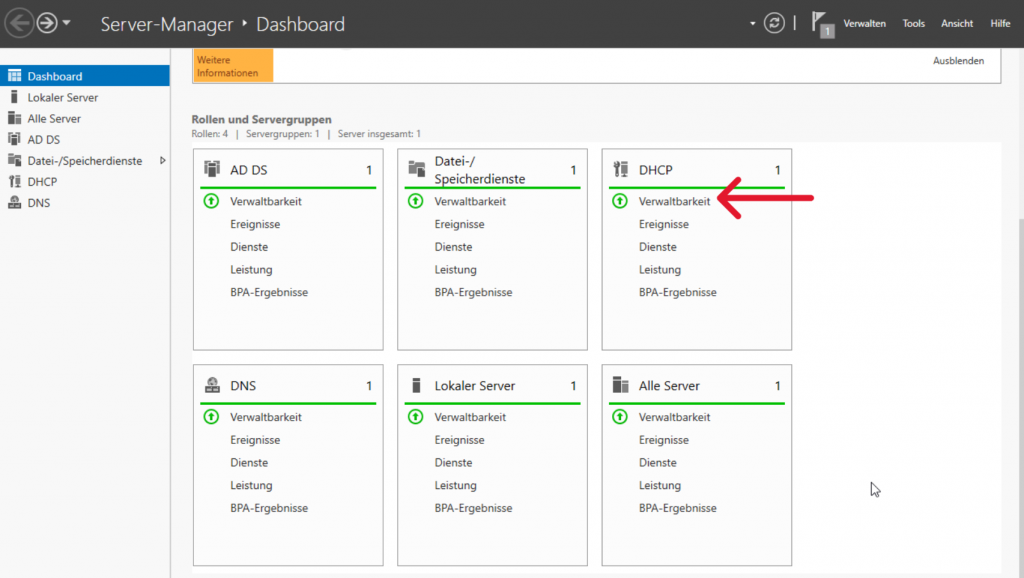Open Verwaltbarkeit in DHCP tile
Screen dimensions: 1024x578
(x=674, y=201)
